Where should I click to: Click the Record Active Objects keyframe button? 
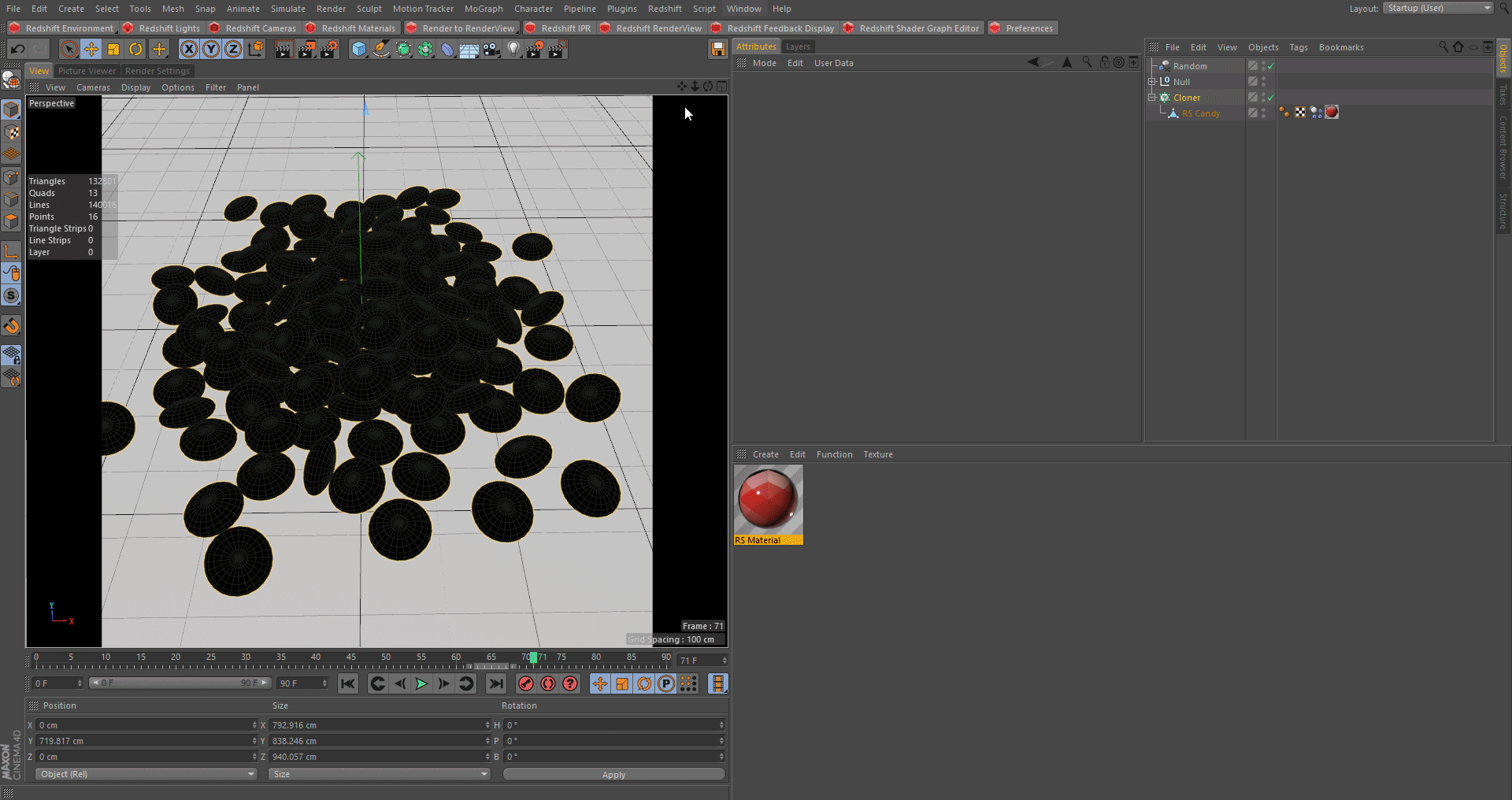526,683
